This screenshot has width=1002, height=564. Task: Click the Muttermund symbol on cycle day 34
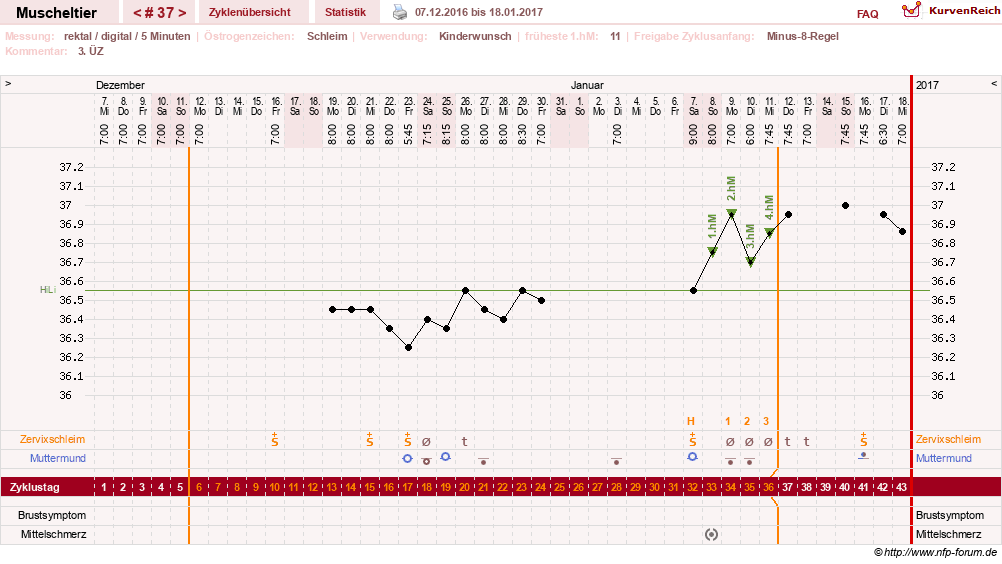coord(730,461)
